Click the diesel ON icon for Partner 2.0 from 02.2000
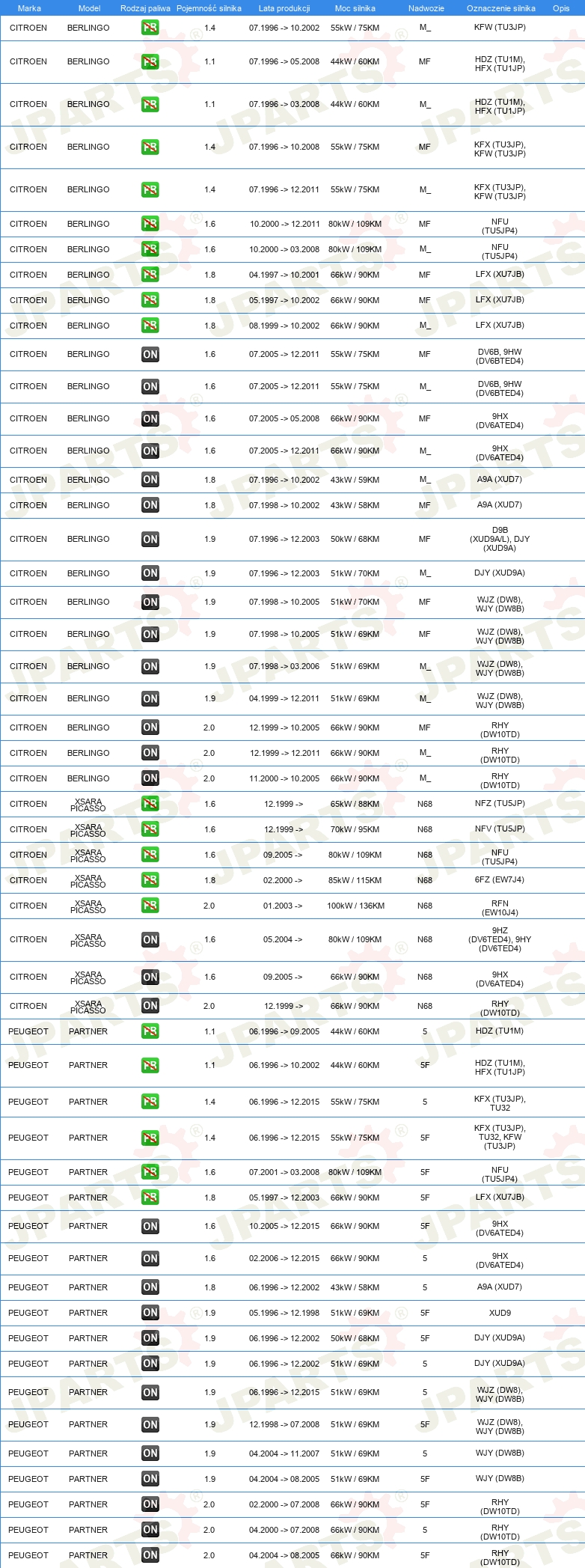 click(x=150, y=1504)
